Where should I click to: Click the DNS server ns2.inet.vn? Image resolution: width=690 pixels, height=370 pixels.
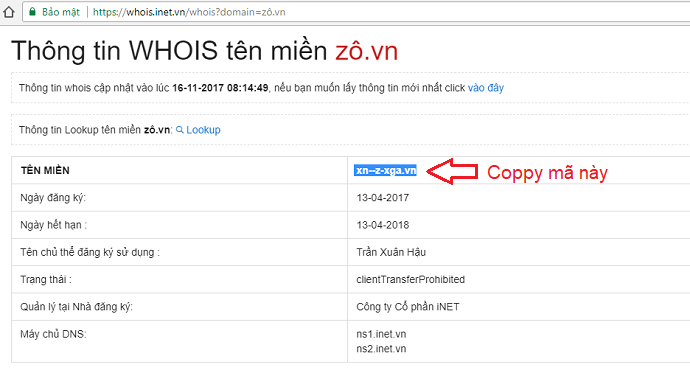(381, 348)
